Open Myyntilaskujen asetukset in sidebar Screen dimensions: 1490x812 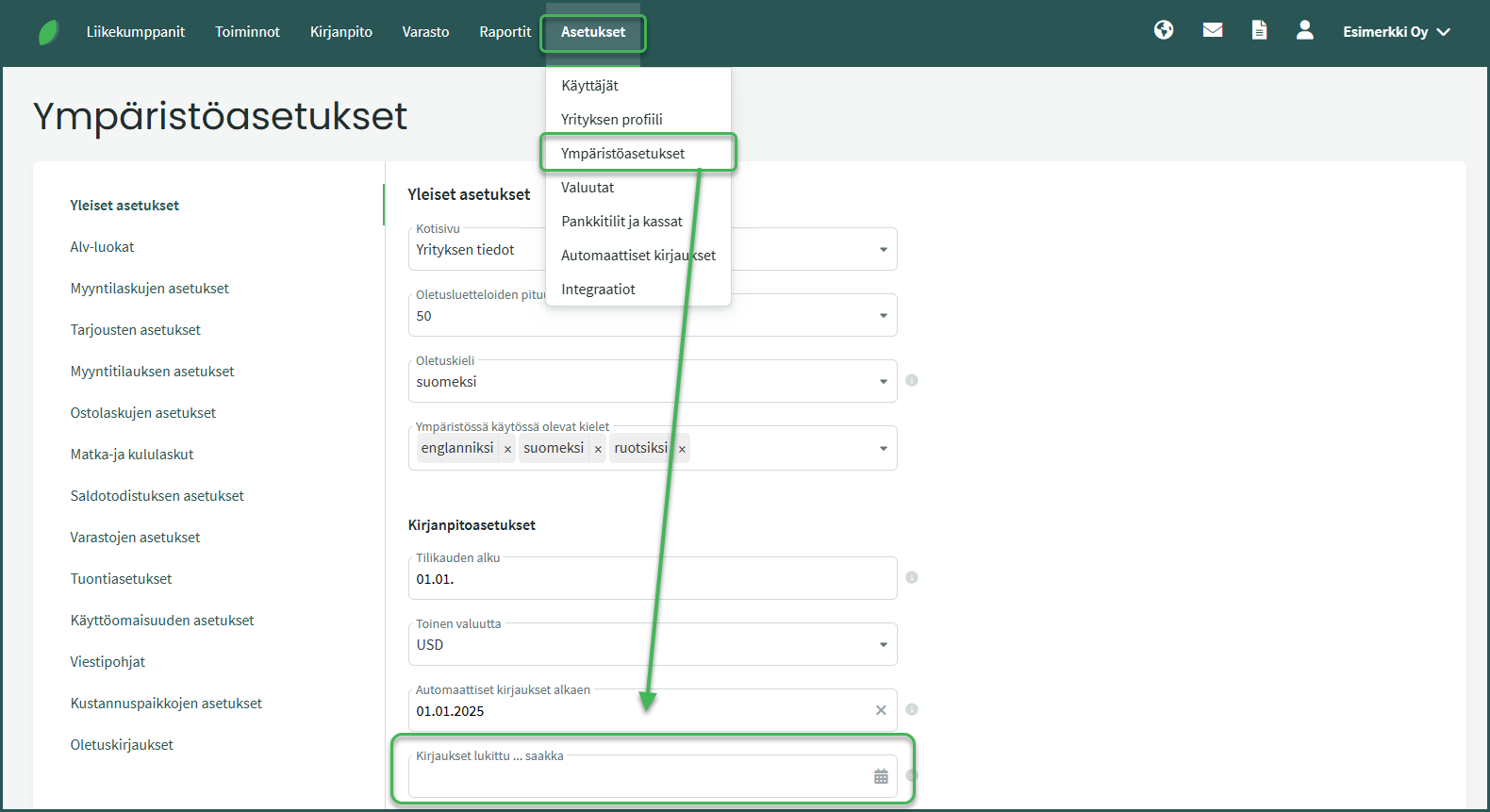coord(149,289)
